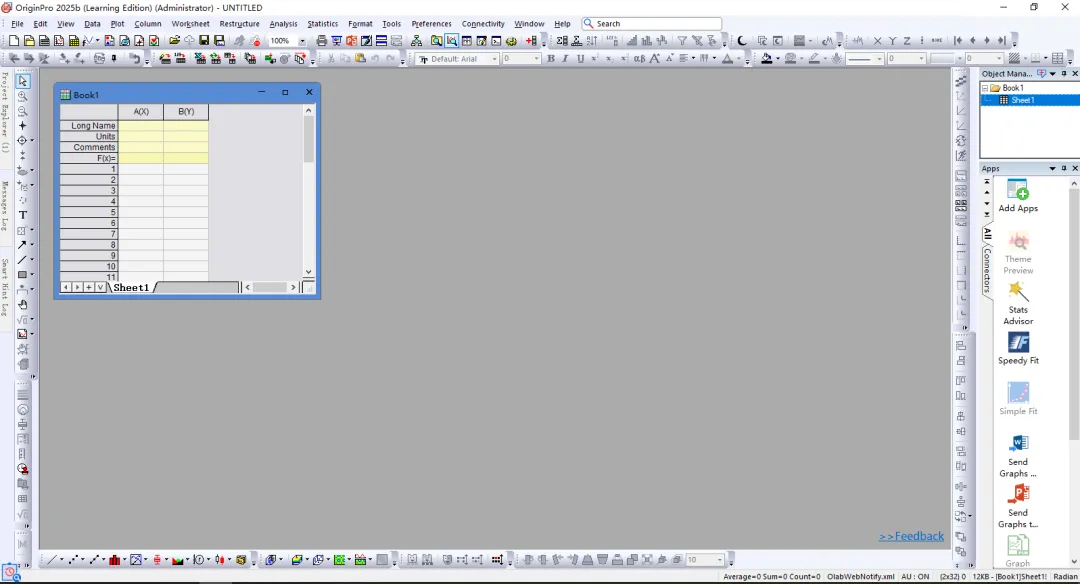The image size is (1080, 584).
Task: Choose the Line drawing tool
Action: coord(22,260)
